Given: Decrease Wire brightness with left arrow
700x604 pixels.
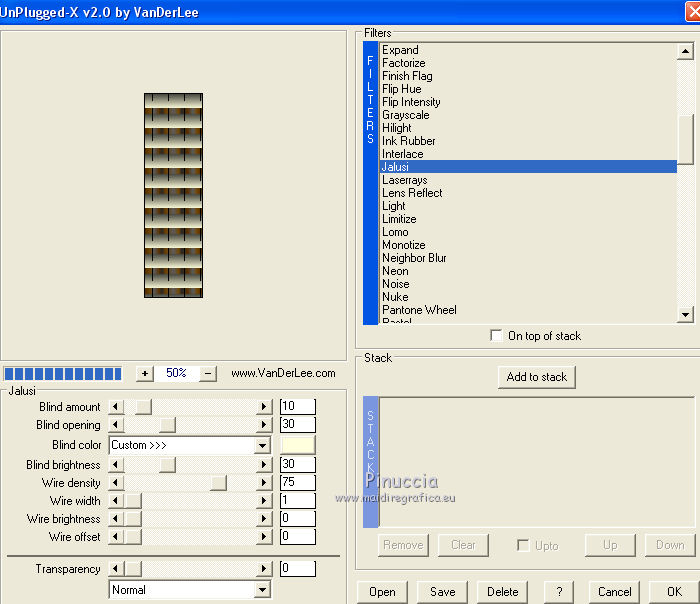Looking at the screenshot, I should tap(116, 519).
